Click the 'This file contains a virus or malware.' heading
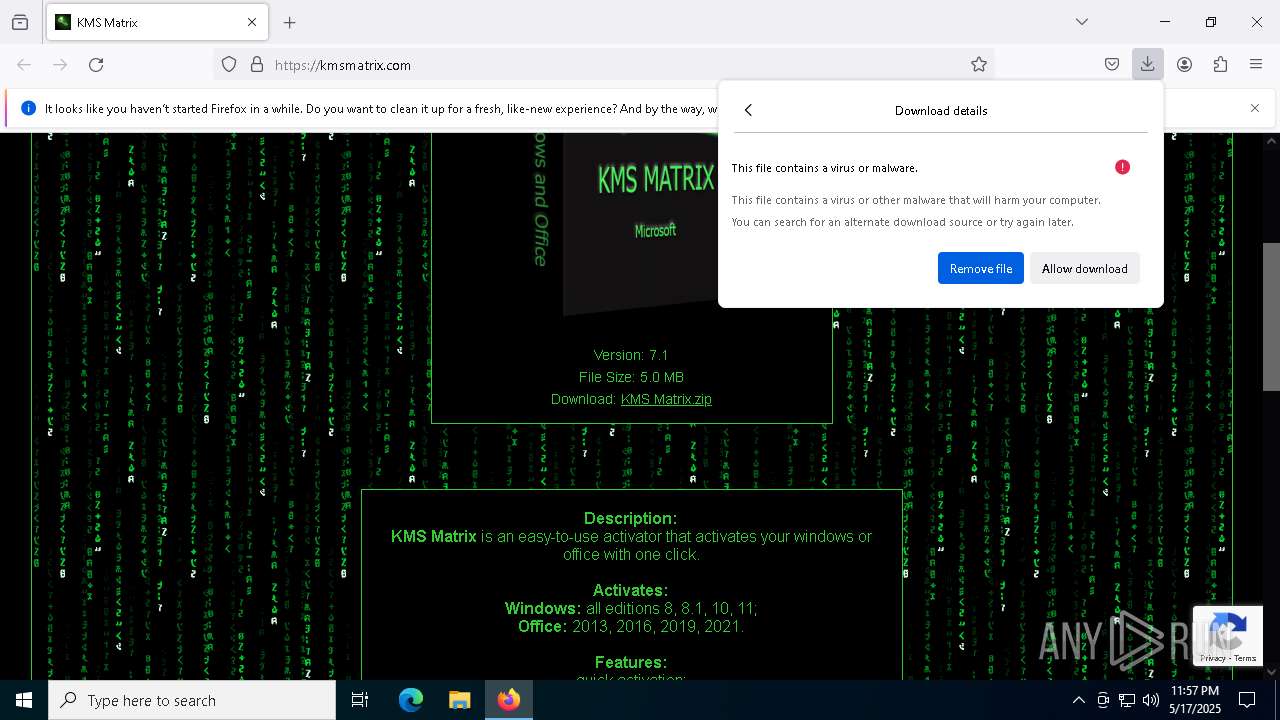 824,168
